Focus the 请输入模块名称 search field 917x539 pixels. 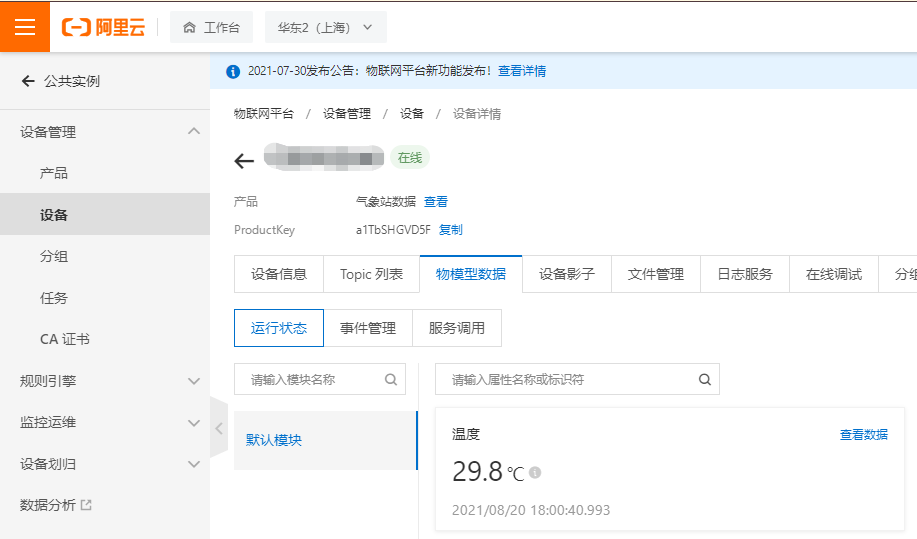(320, 379)
